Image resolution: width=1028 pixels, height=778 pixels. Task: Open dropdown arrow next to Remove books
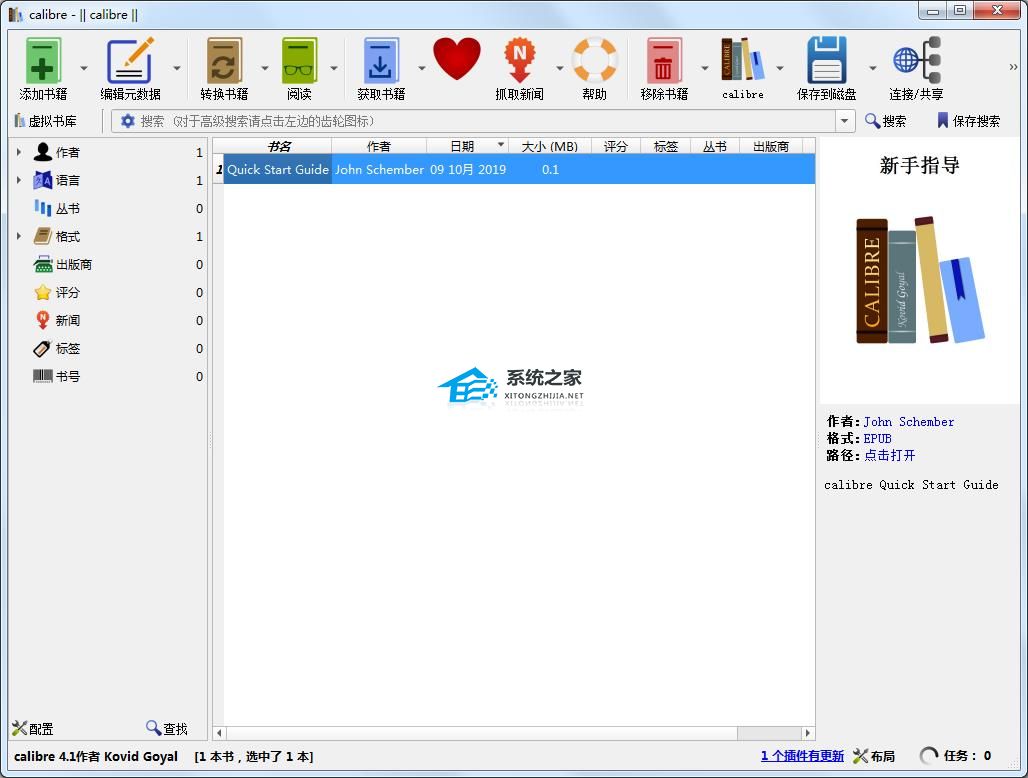[x=705, y=68]
